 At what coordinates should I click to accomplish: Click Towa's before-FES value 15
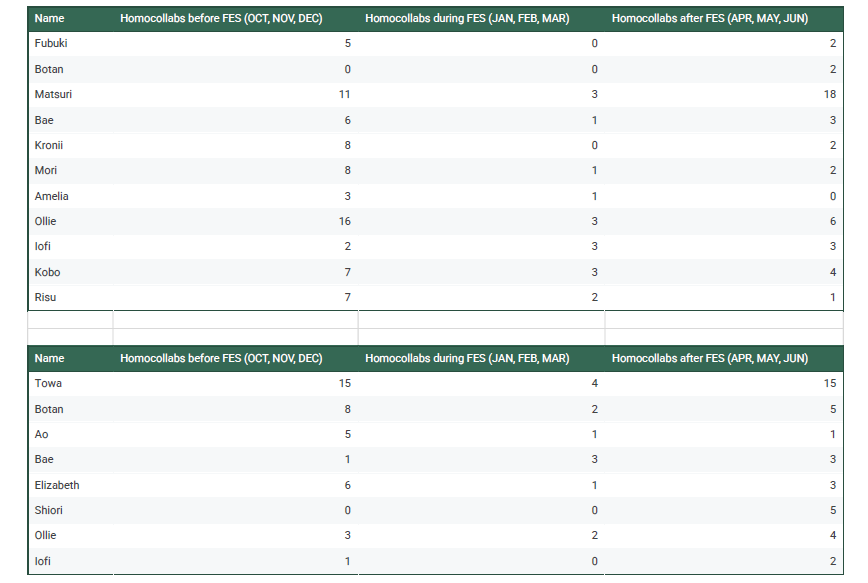345,383
